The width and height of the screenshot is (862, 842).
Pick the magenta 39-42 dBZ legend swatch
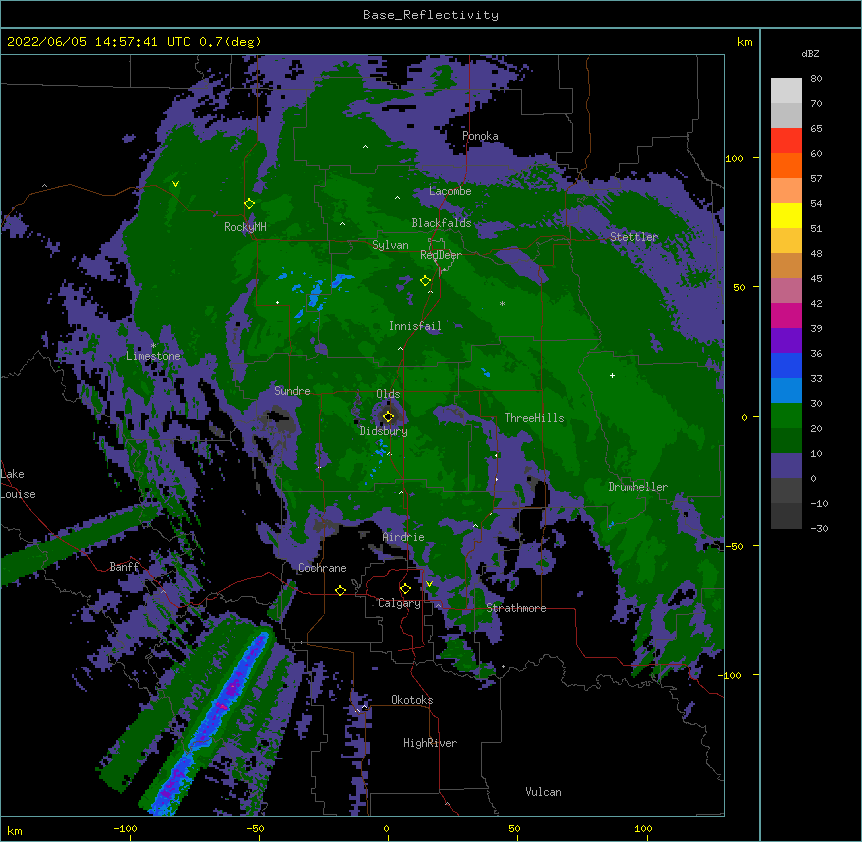786,315
